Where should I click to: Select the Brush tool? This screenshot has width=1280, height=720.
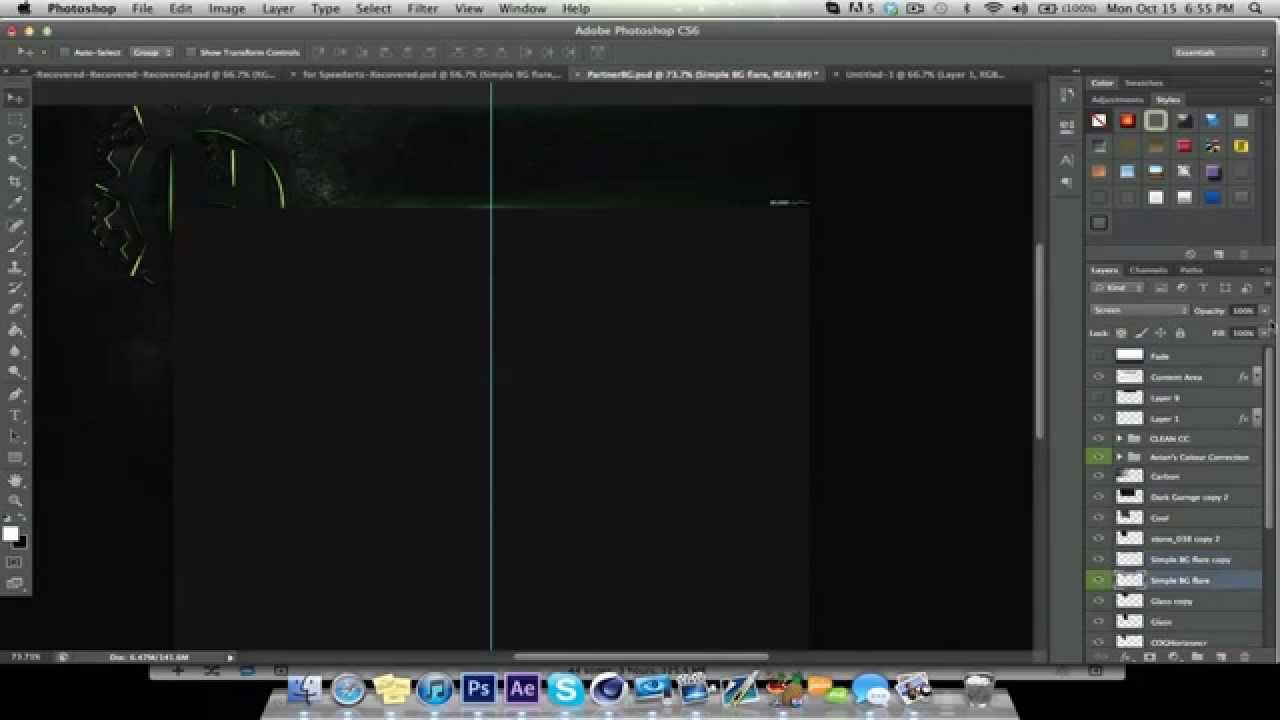[x=15, y=246]
